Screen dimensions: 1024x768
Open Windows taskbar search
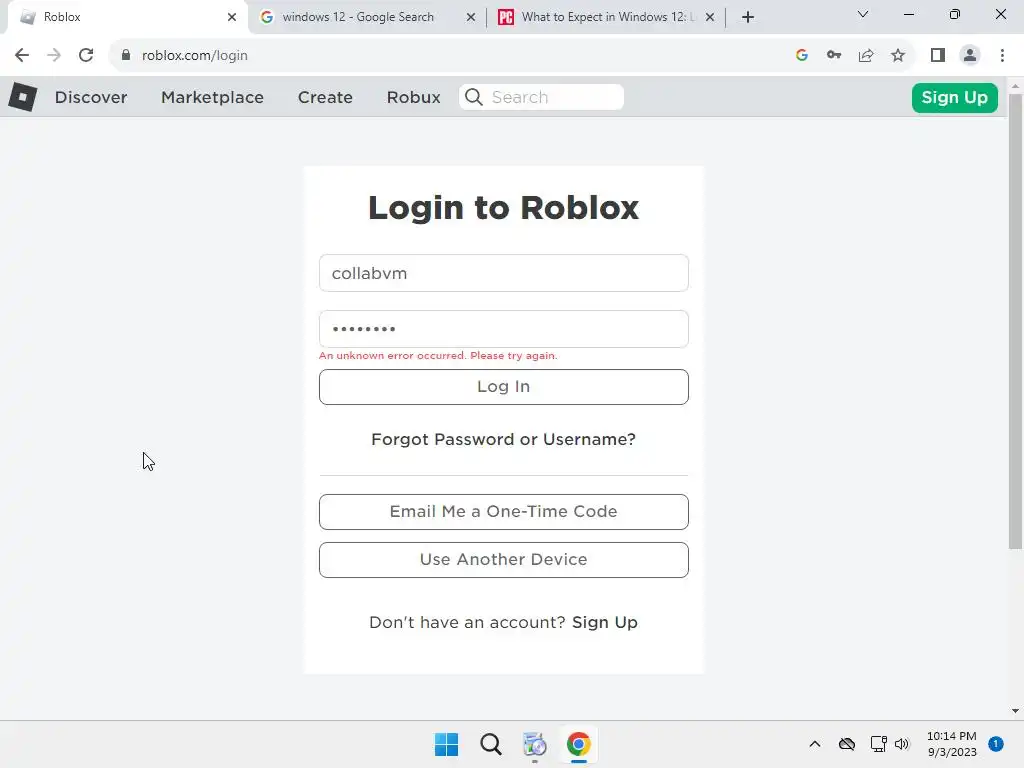click(x=490, y=744)
